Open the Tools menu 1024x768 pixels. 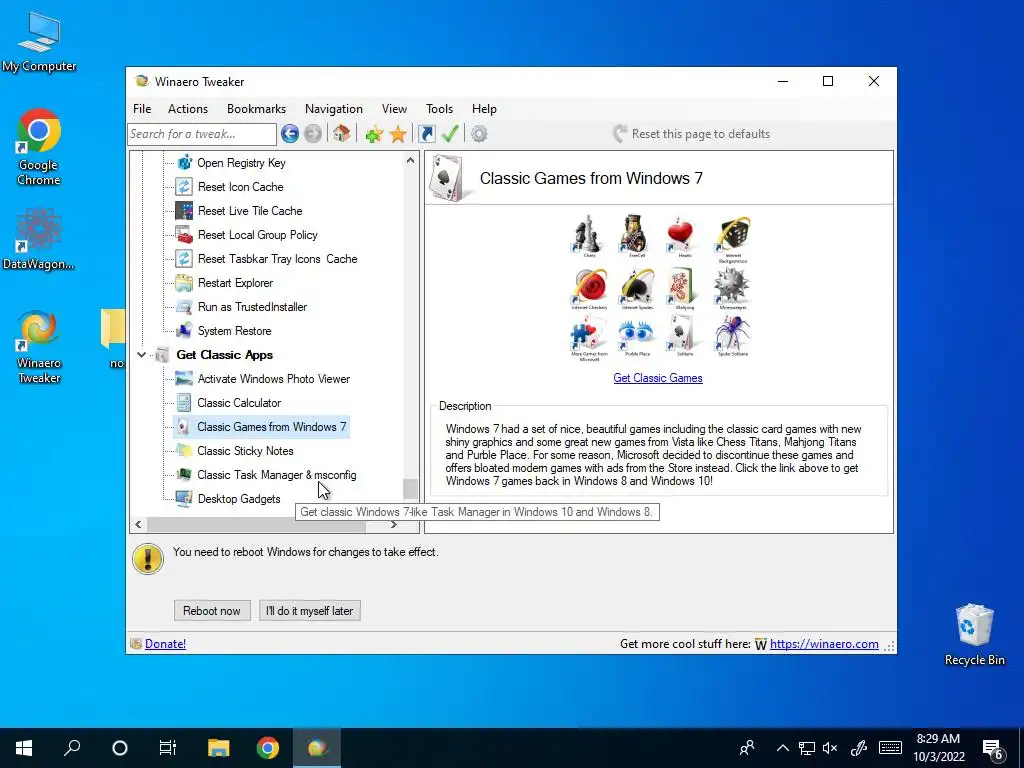[440, 109]
